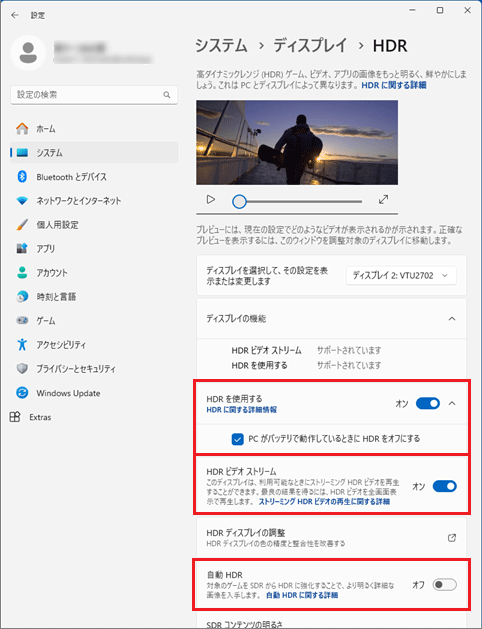Image resolution: width=482 pixels, height=629 pixels.
Task: Open HDR display calibration external link icon
Action: tap(452, 538)
